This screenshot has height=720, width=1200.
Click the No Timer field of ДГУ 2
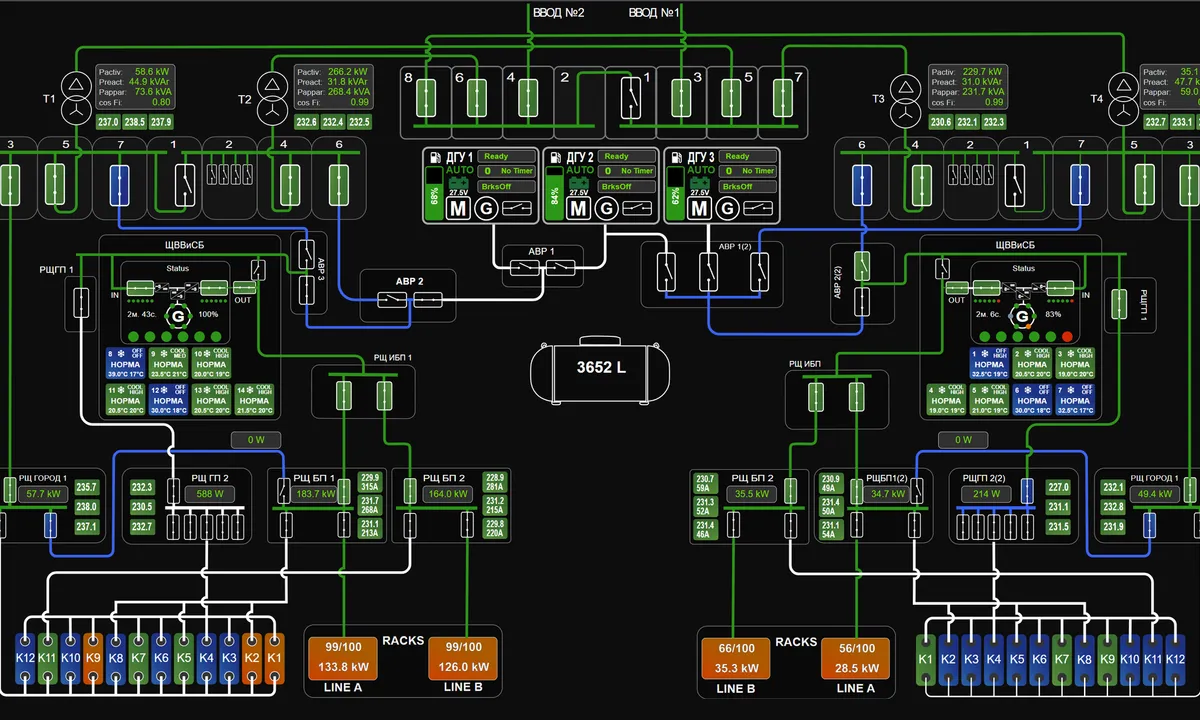[x=627, y=171]
